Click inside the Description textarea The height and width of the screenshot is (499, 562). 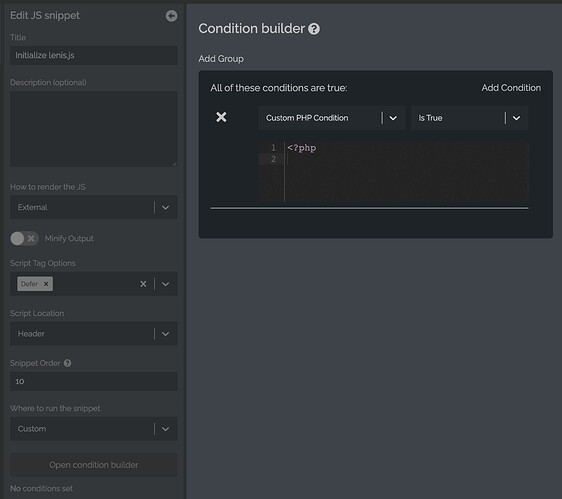click(x=94, y=129)
